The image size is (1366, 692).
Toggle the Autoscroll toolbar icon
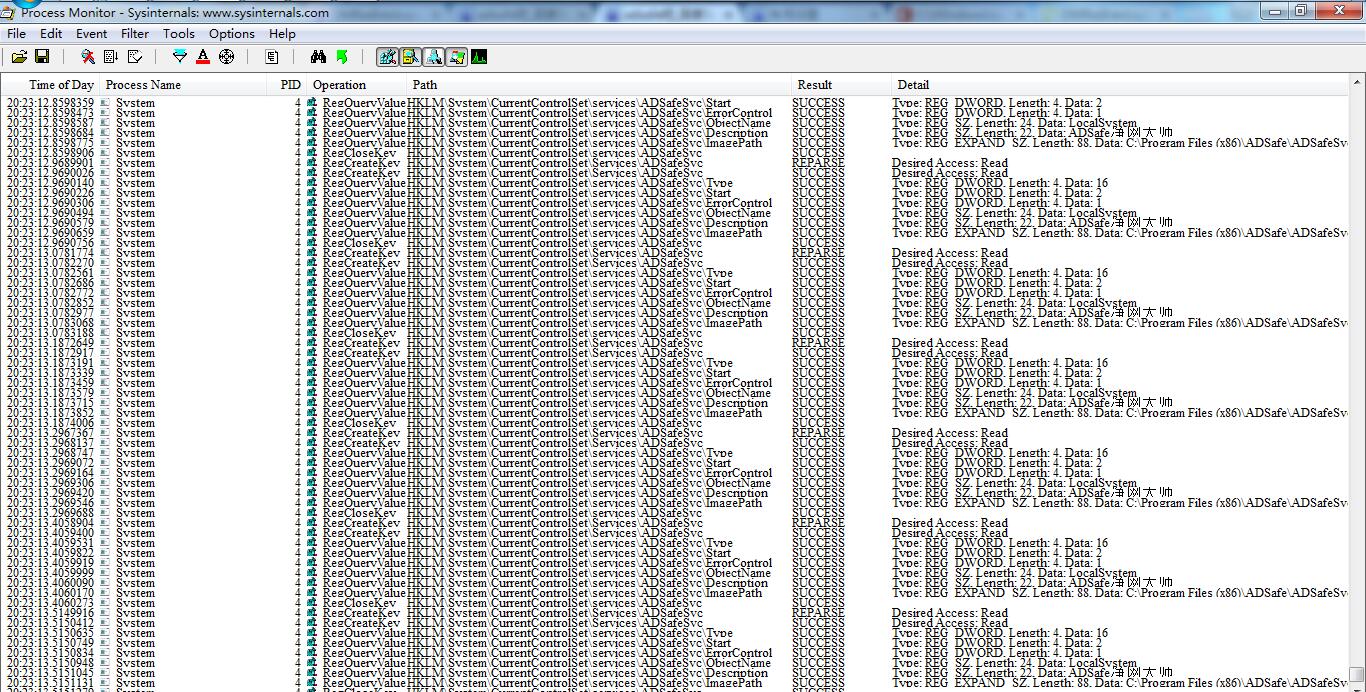(111, 57)
